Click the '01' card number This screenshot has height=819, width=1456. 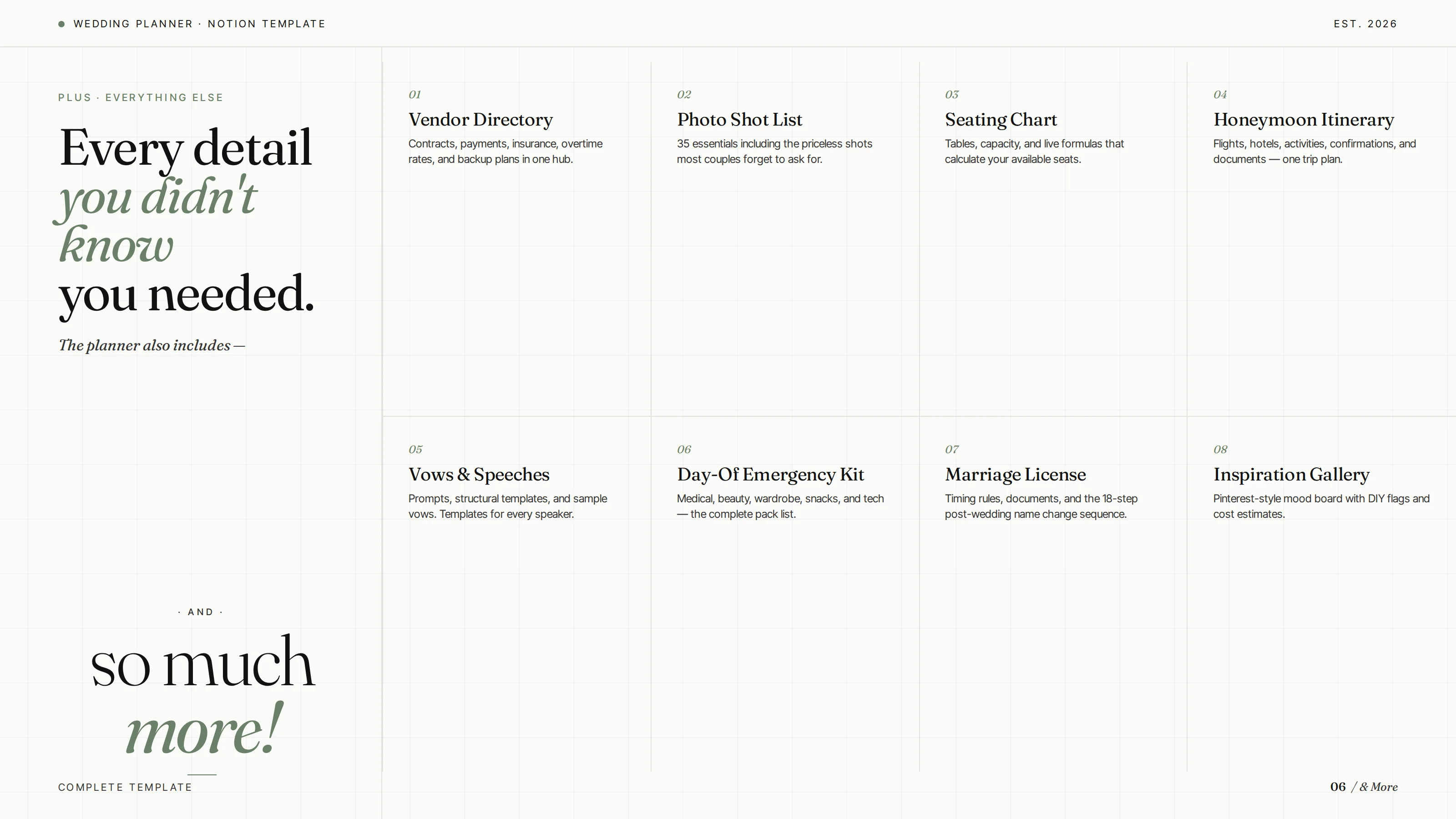(x=415, y=94)
